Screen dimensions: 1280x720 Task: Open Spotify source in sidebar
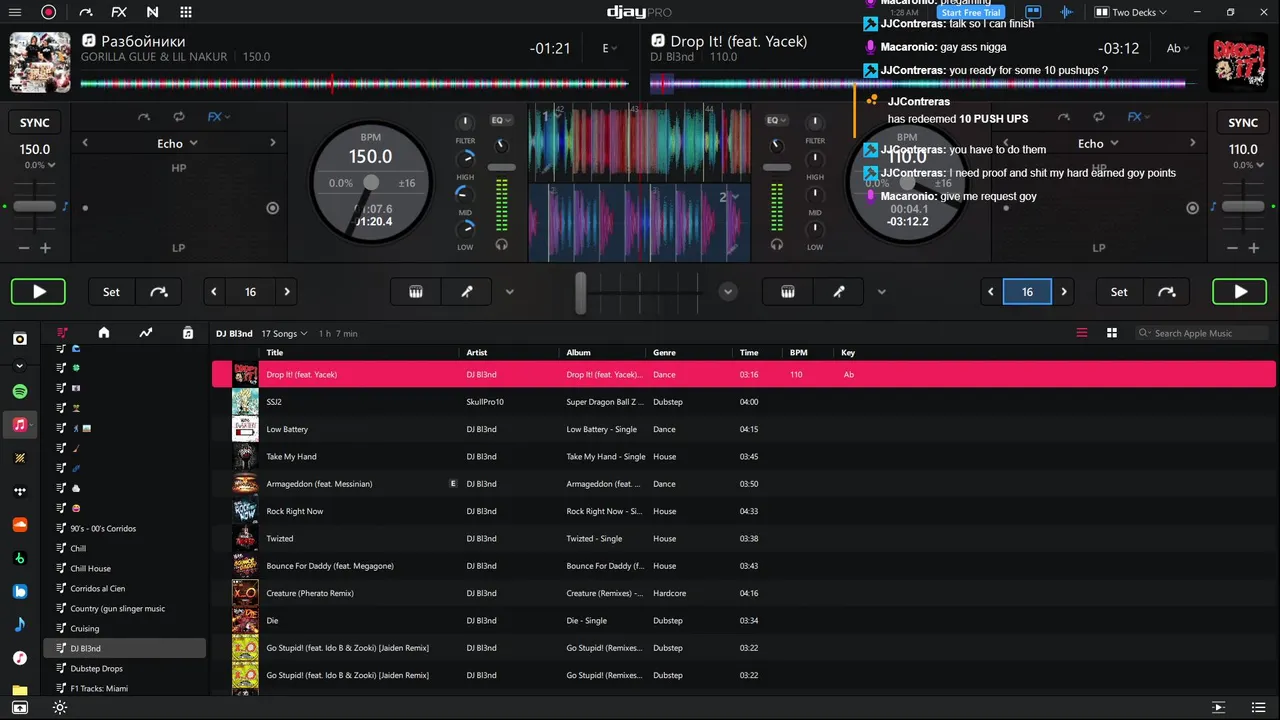pos(19,391)
